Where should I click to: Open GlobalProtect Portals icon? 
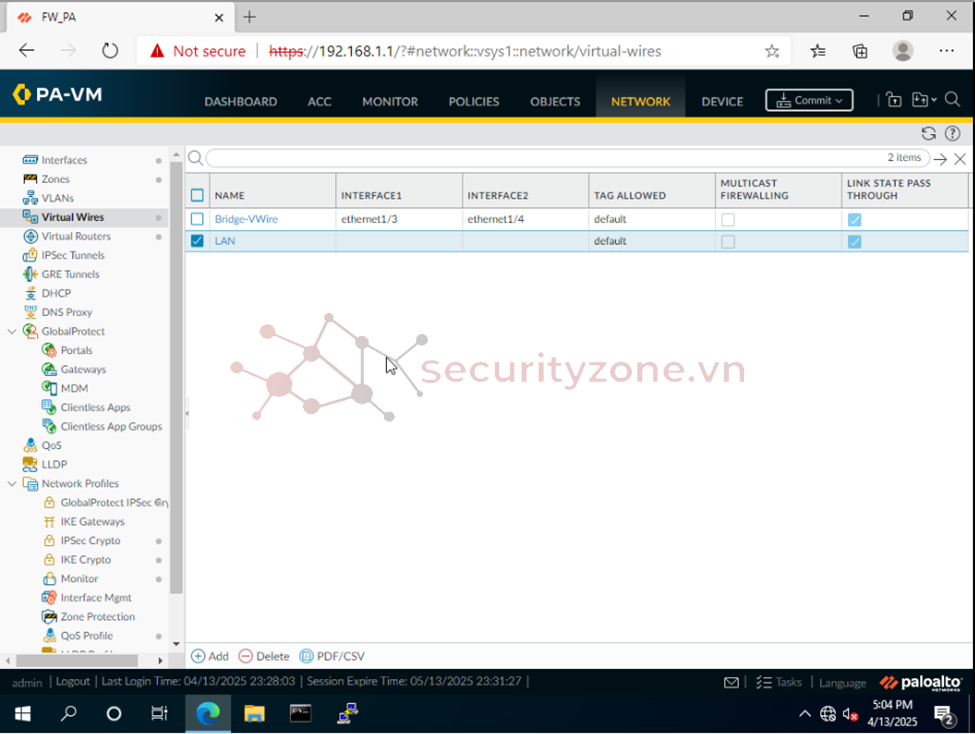49,350
